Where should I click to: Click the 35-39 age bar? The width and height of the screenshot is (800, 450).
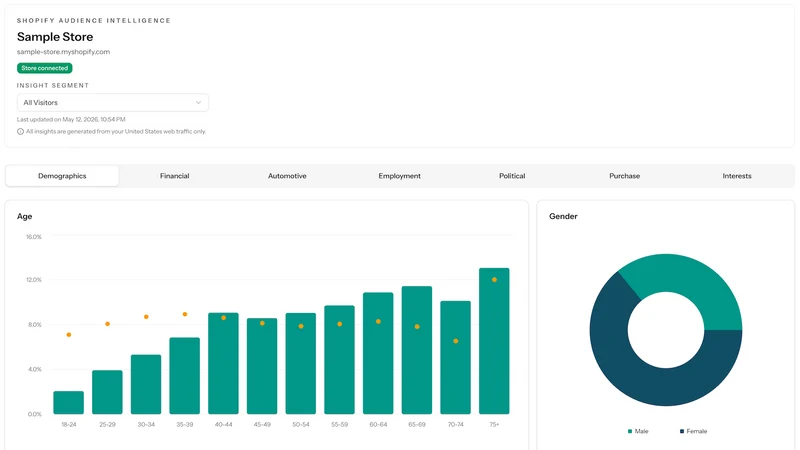185,376
